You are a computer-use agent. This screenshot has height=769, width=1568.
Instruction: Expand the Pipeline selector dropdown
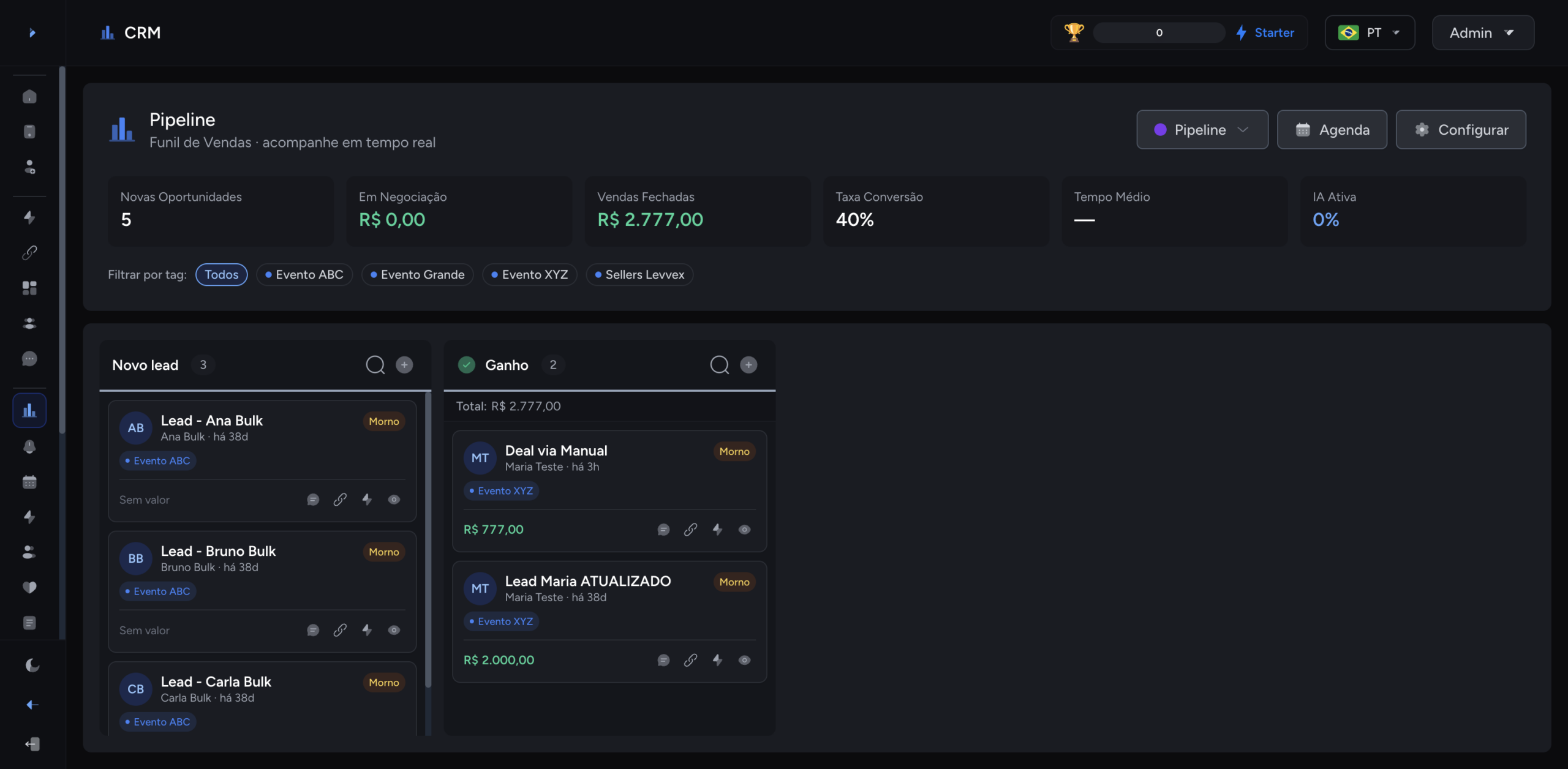1202,129
